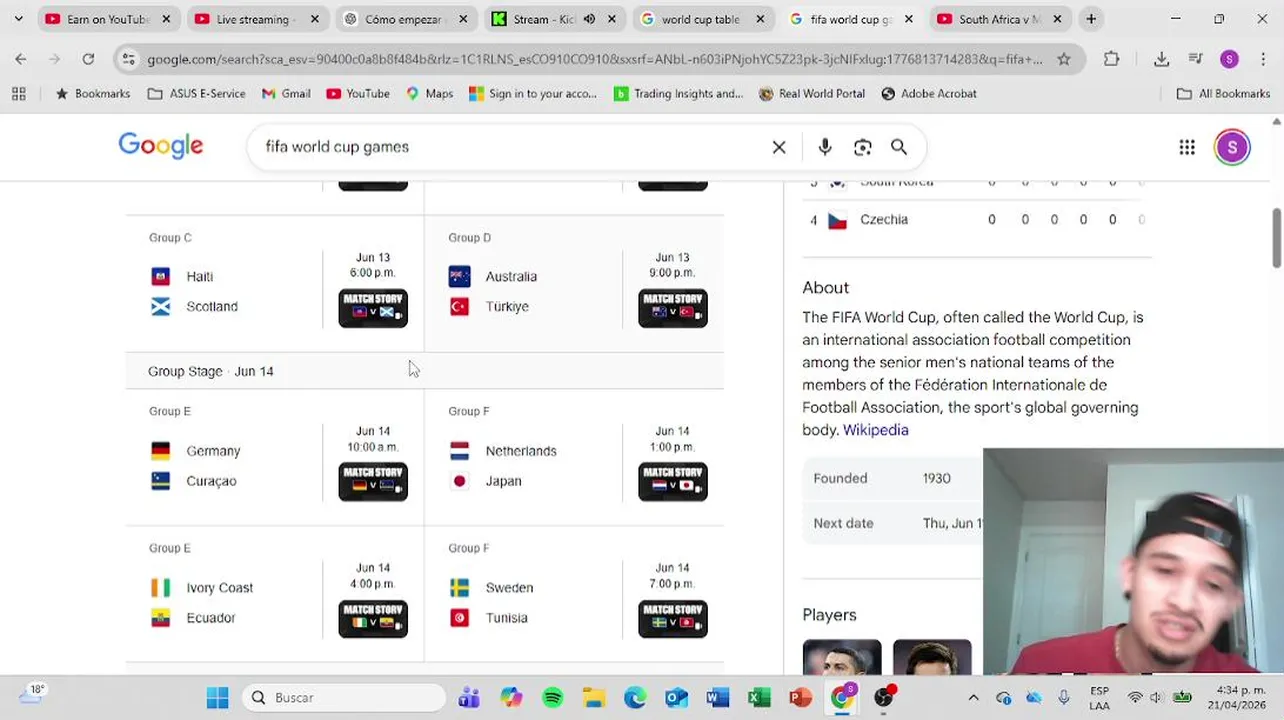
Task: Open the Ivory Coast v Ecuador Match Story
Action: pyautogui.click(x=373, y=619)
